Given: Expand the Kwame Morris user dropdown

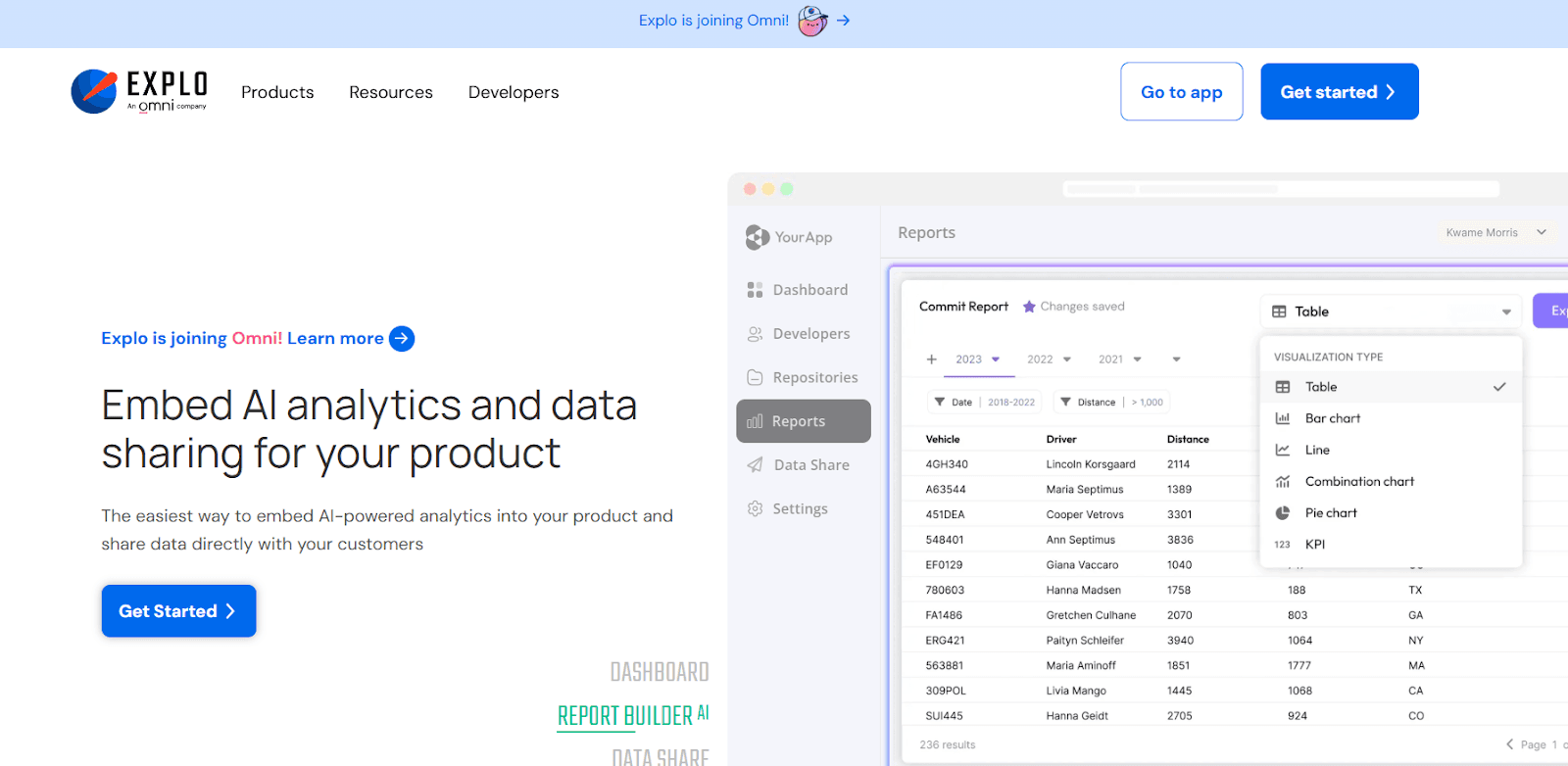Looking at the screenshot, I should [1542, 232].
